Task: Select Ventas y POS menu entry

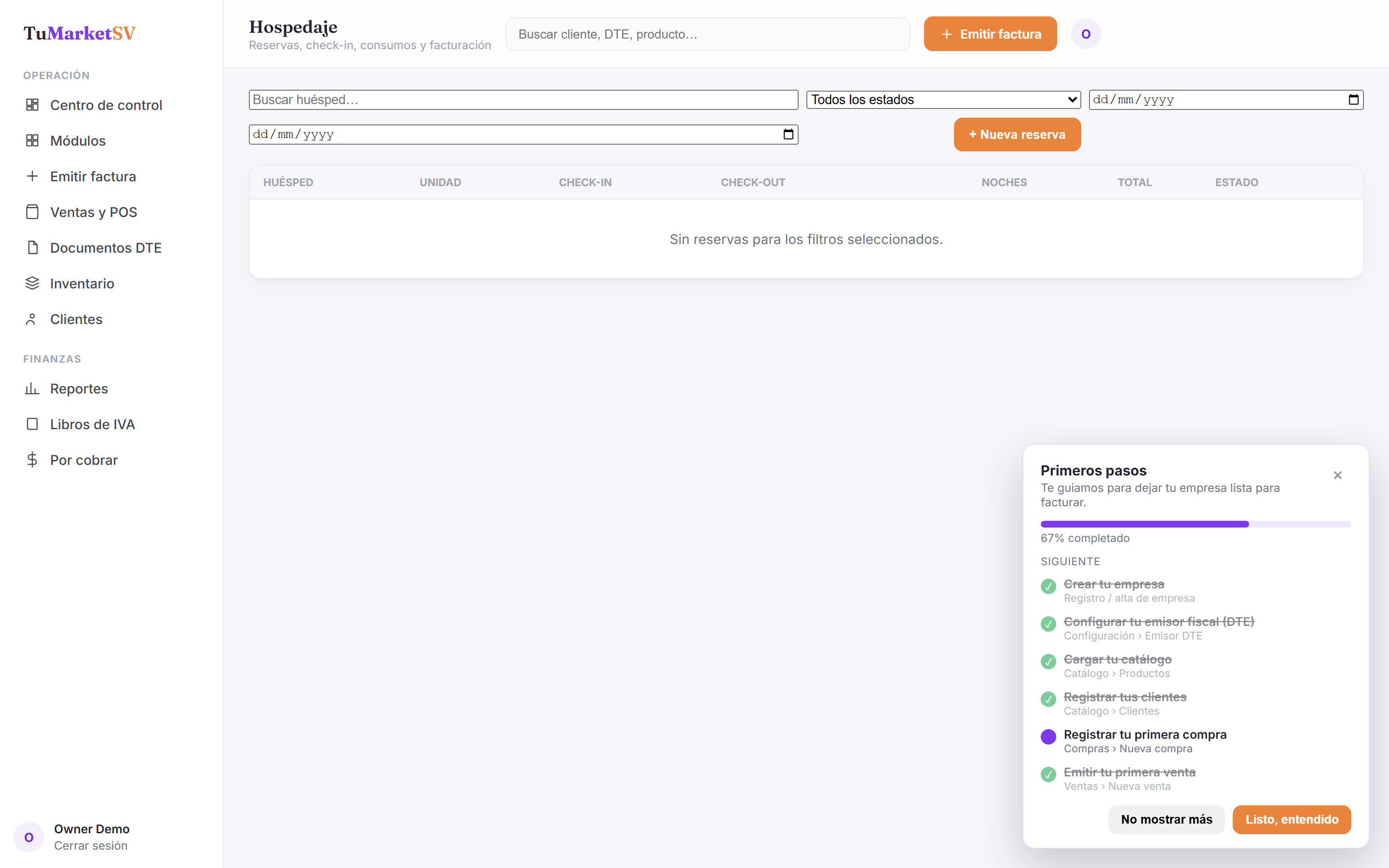Action: coord(94,212)
